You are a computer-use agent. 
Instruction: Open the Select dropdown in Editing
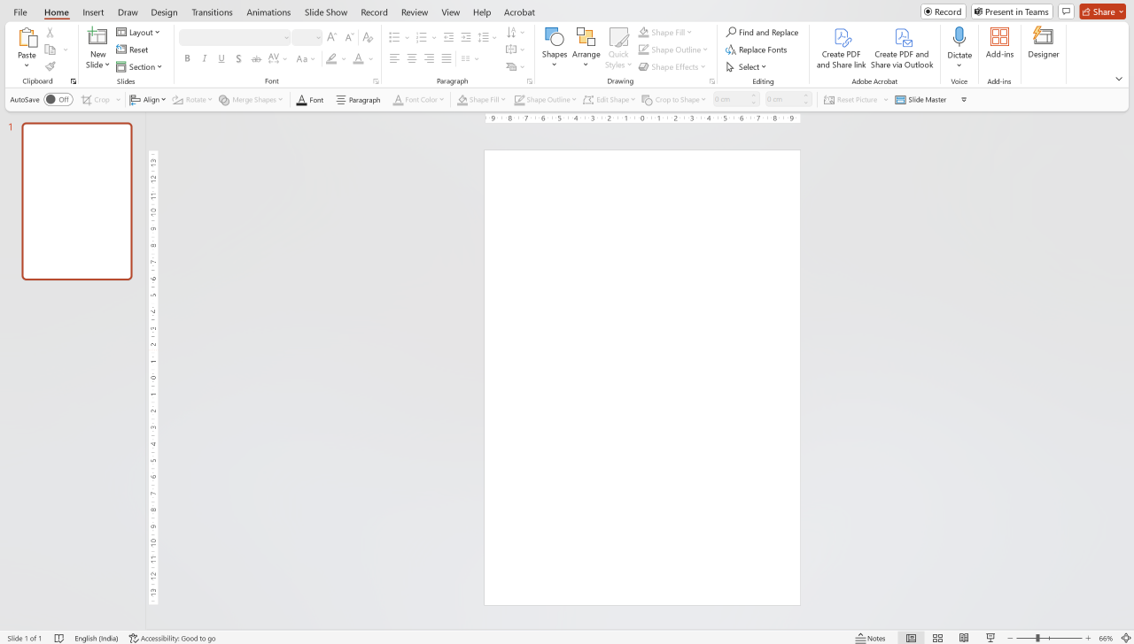pos(747,67)
